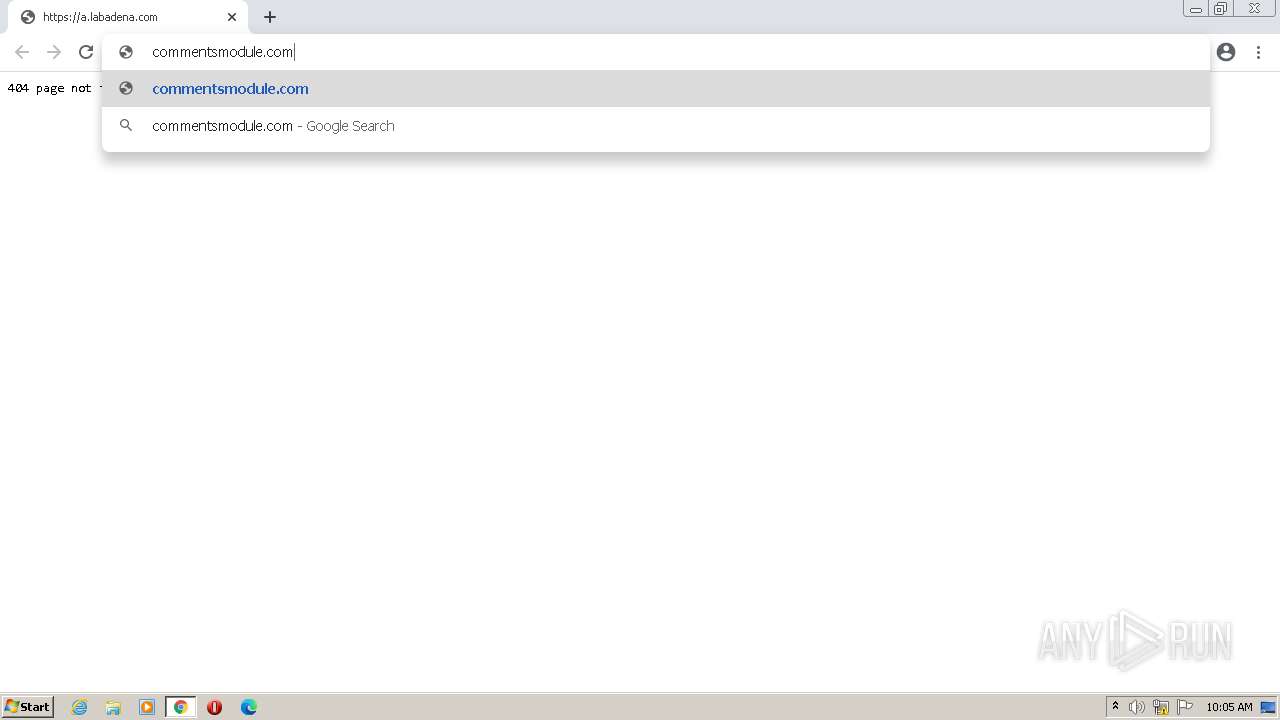Open Chrome three-dot menu
Image resolution: width=1280 pixels, height=720 pixels.
(1258, 52)
